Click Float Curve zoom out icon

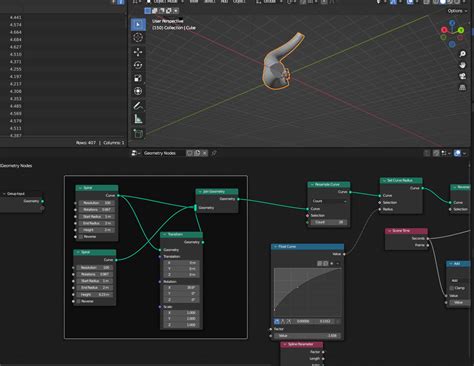tap(325, 263)
